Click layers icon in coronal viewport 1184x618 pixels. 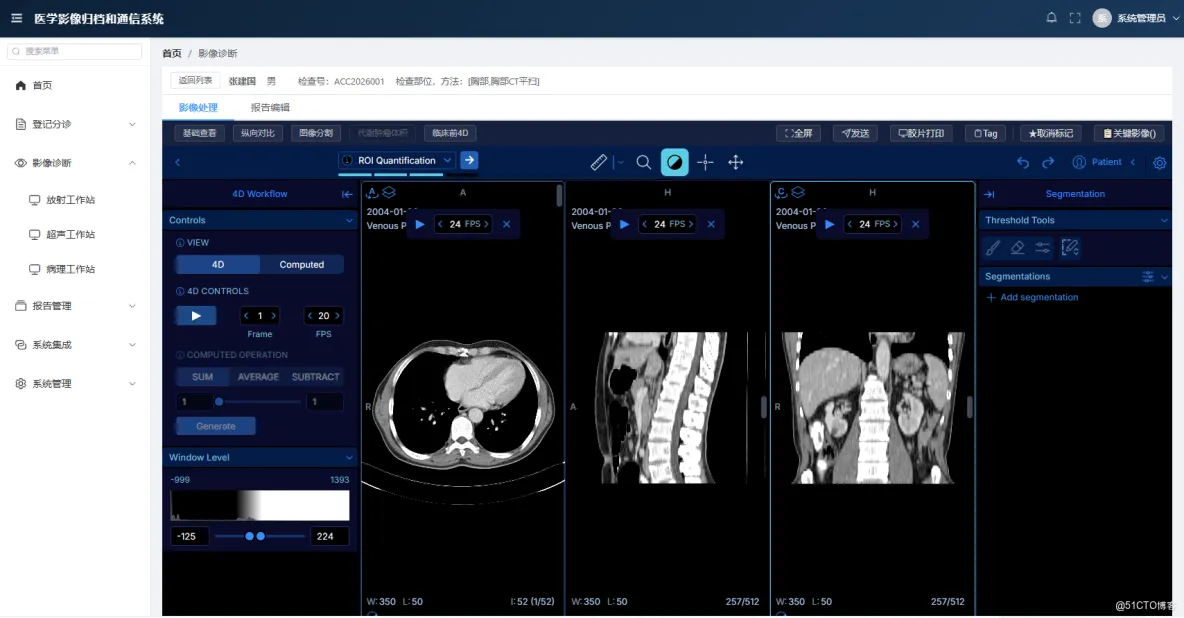coord(798,193)
